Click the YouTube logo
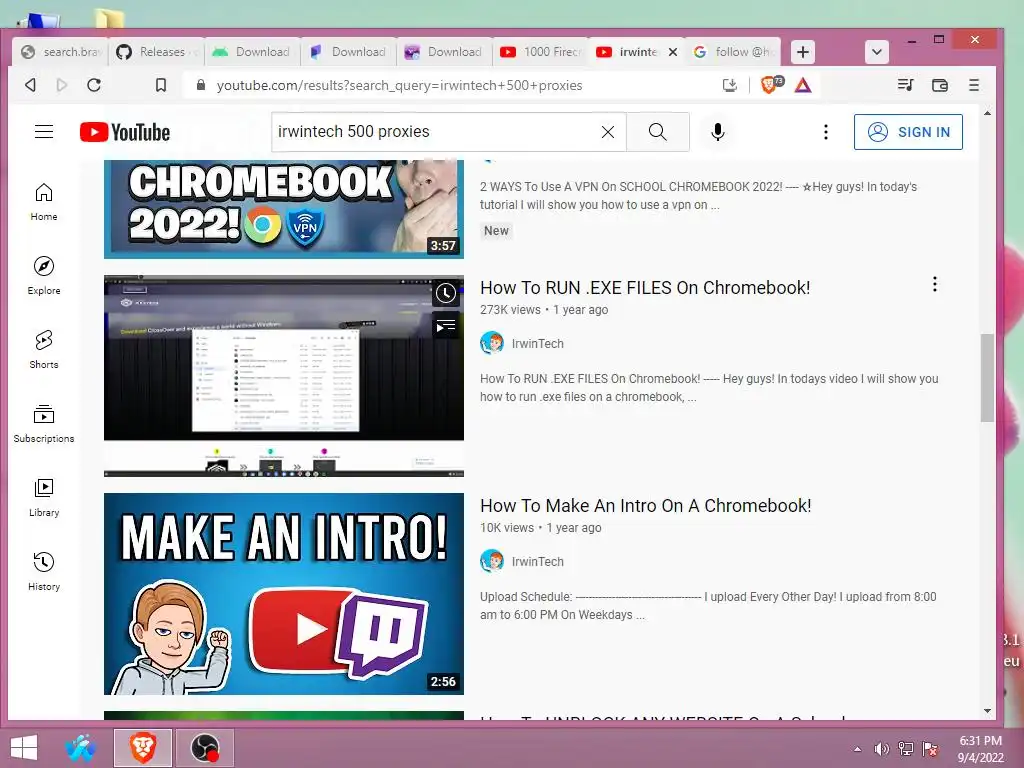Viewport: 1024px width, 768px height. (x=125, y=133)
